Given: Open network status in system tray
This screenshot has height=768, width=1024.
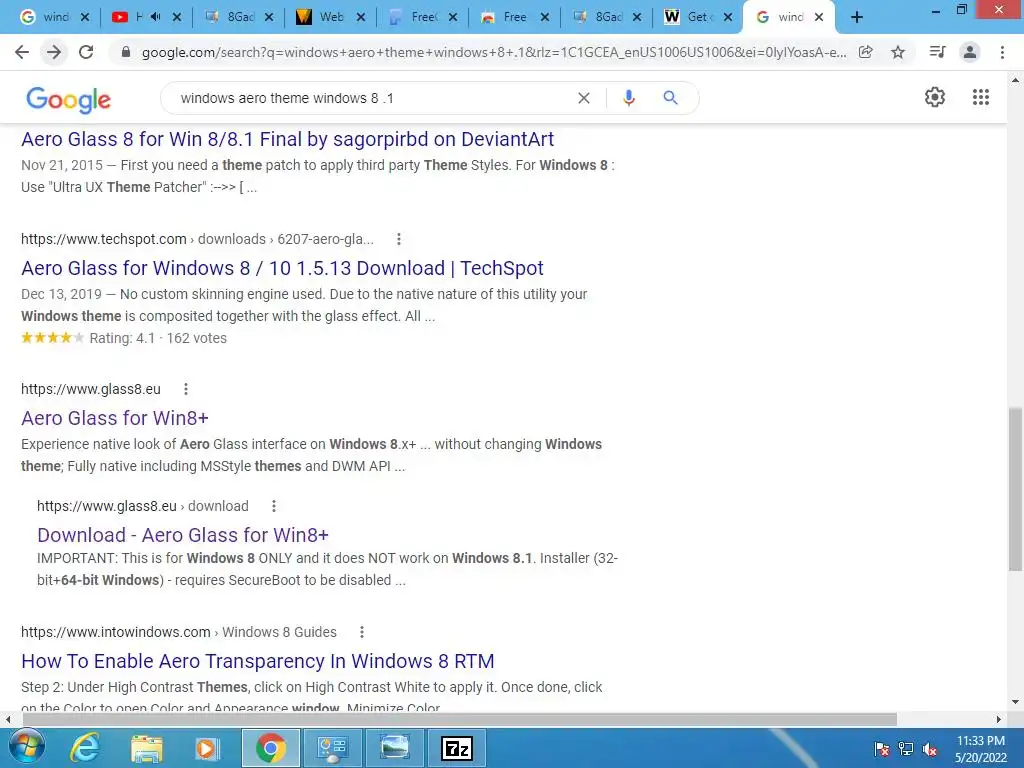Looking at the screenshot, I should pyautogui.click(x=906, y=749).
